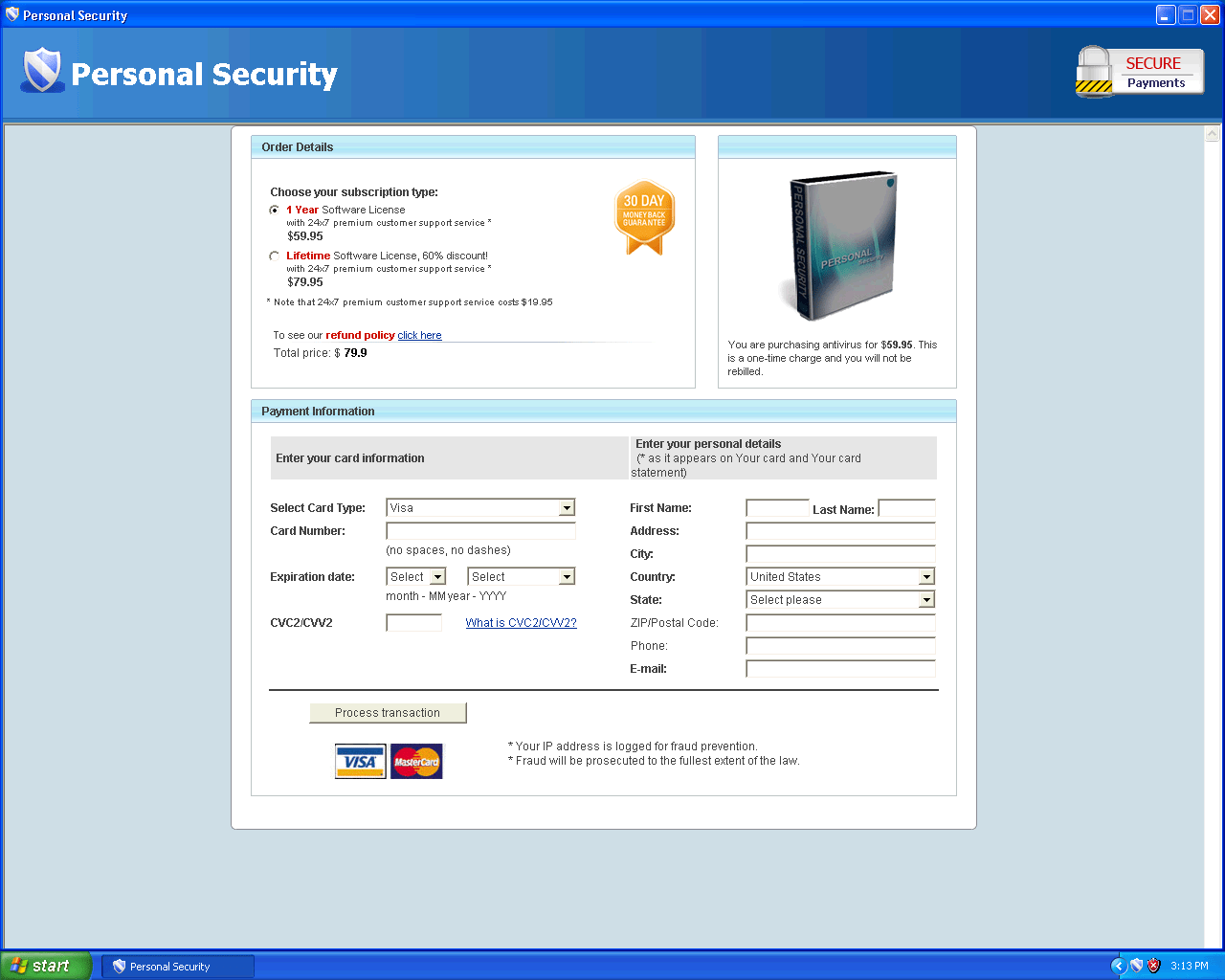
Task: Click the 30 Day money back badge
Action: [644, 216]
